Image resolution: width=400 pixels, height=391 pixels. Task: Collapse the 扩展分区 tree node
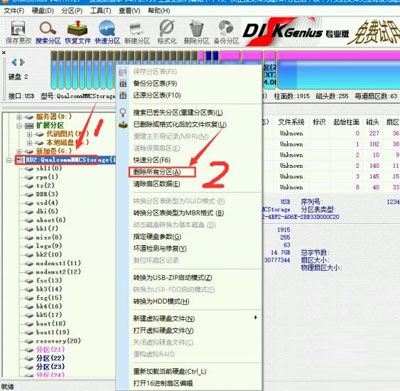[x=19, y=126]
